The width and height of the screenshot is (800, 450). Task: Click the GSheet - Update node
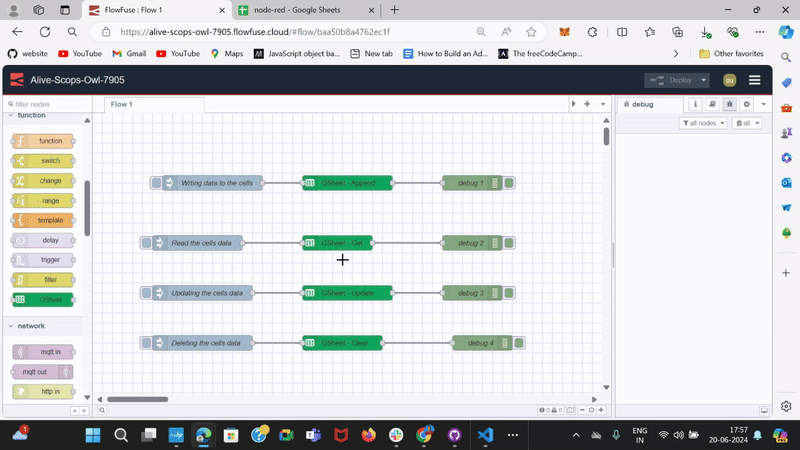click(347, 293)
